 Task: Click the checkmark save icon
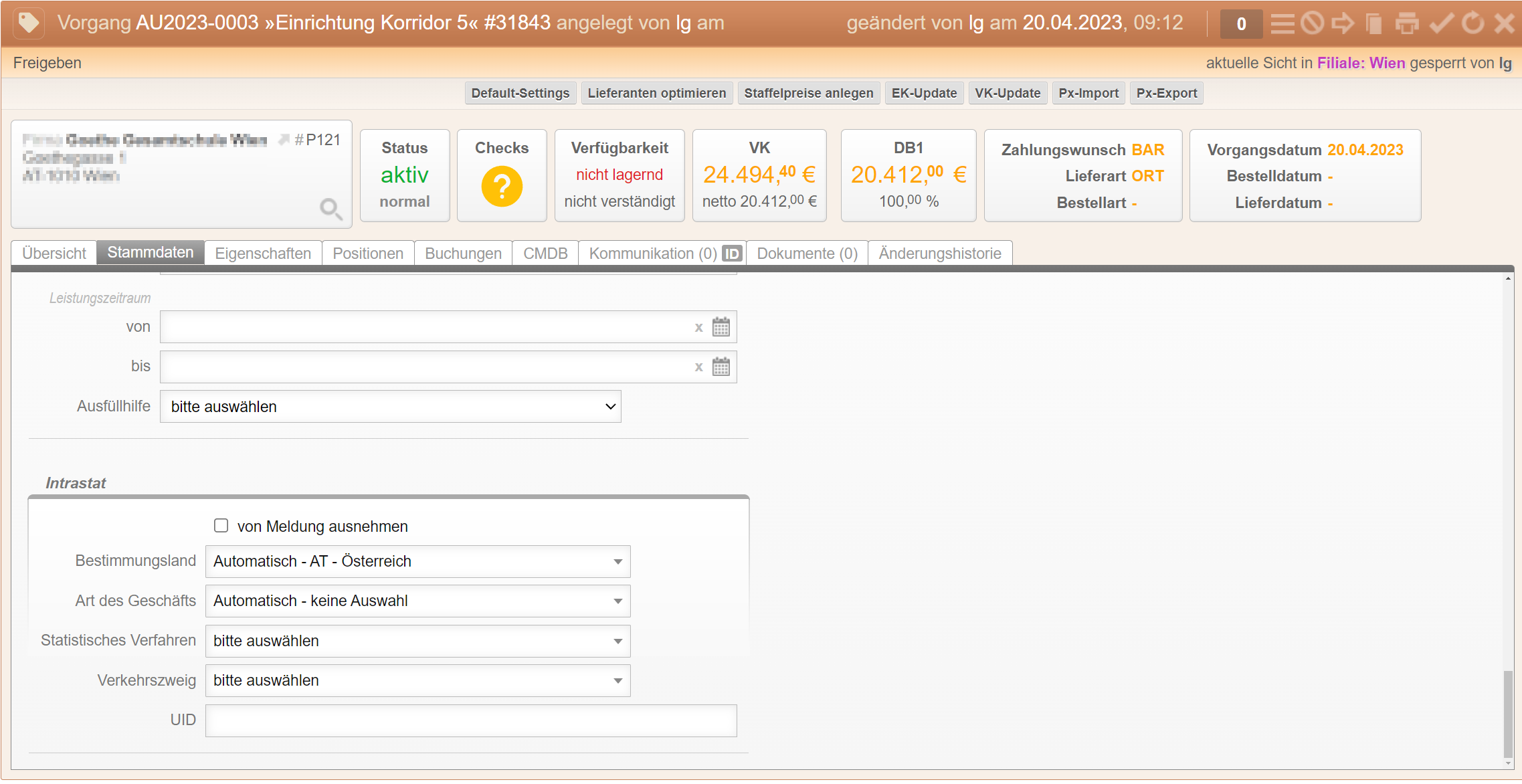click(x=1441, y=23)
